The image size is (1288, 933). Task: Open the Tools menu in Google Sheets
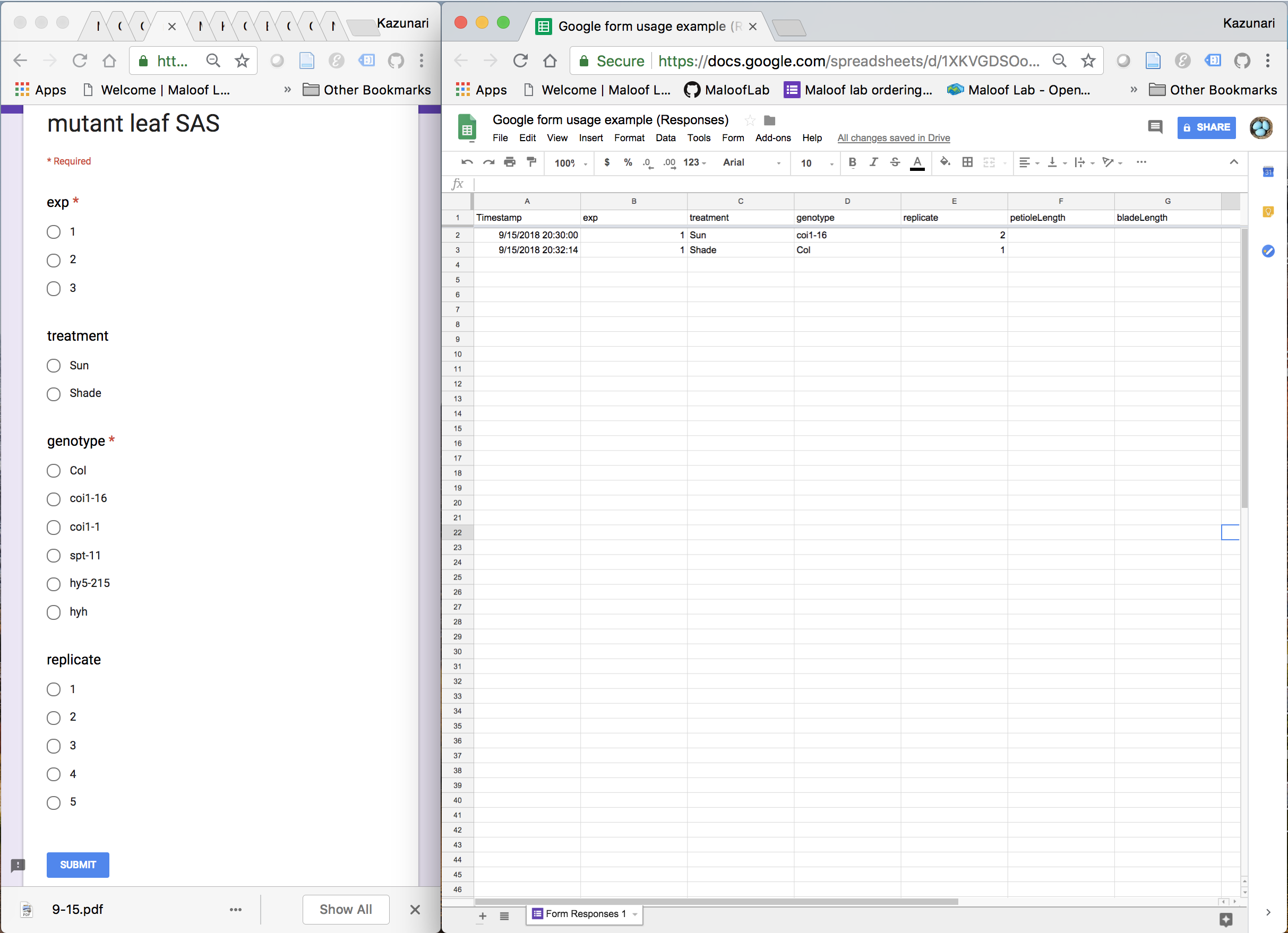coord(698,138)
